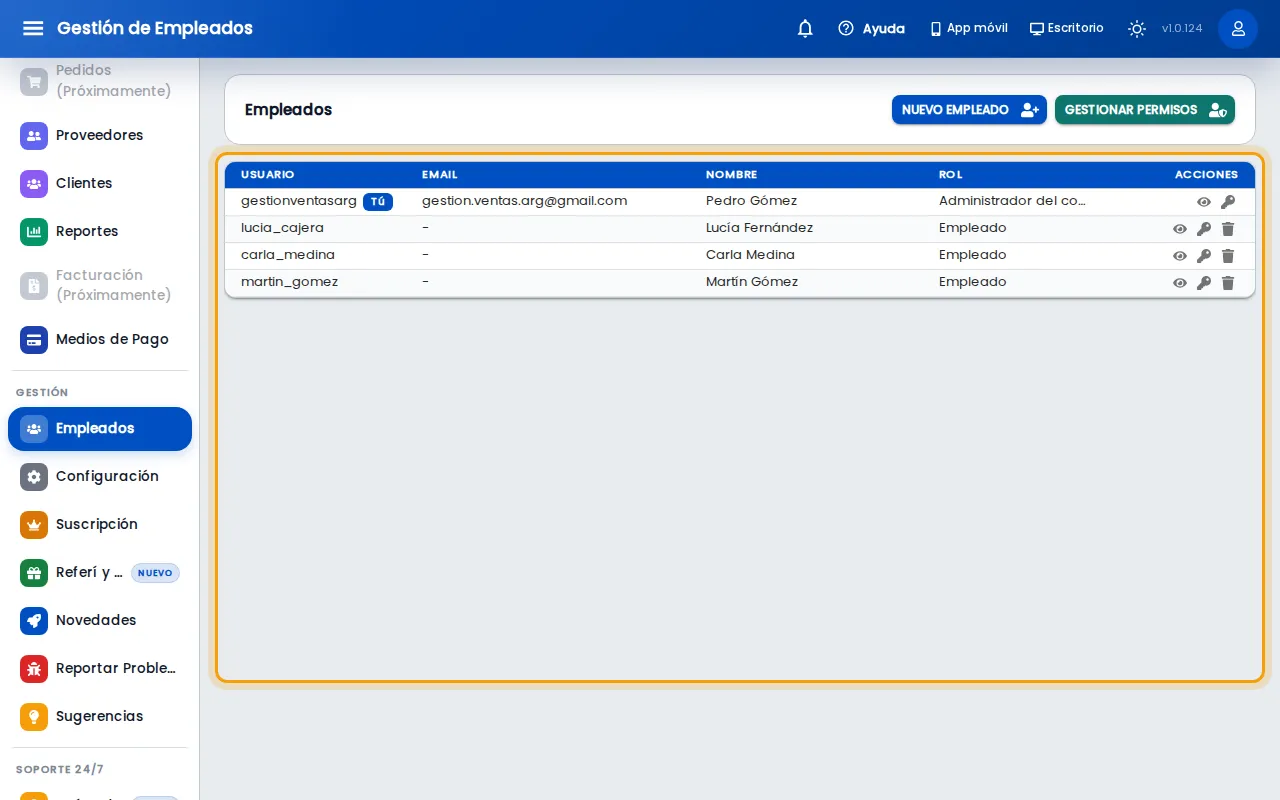This screenshot has height=800, width=1280.
Task: View details of carla_medina with eye icon
Action: tap(1180, 255)
